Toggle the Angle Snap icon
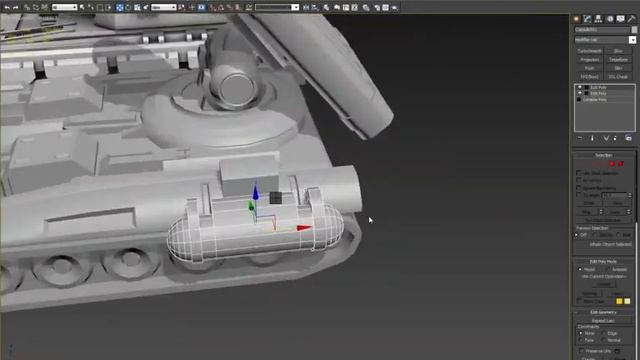This screenshot has height=360, width=640. [x=221, y=7]
